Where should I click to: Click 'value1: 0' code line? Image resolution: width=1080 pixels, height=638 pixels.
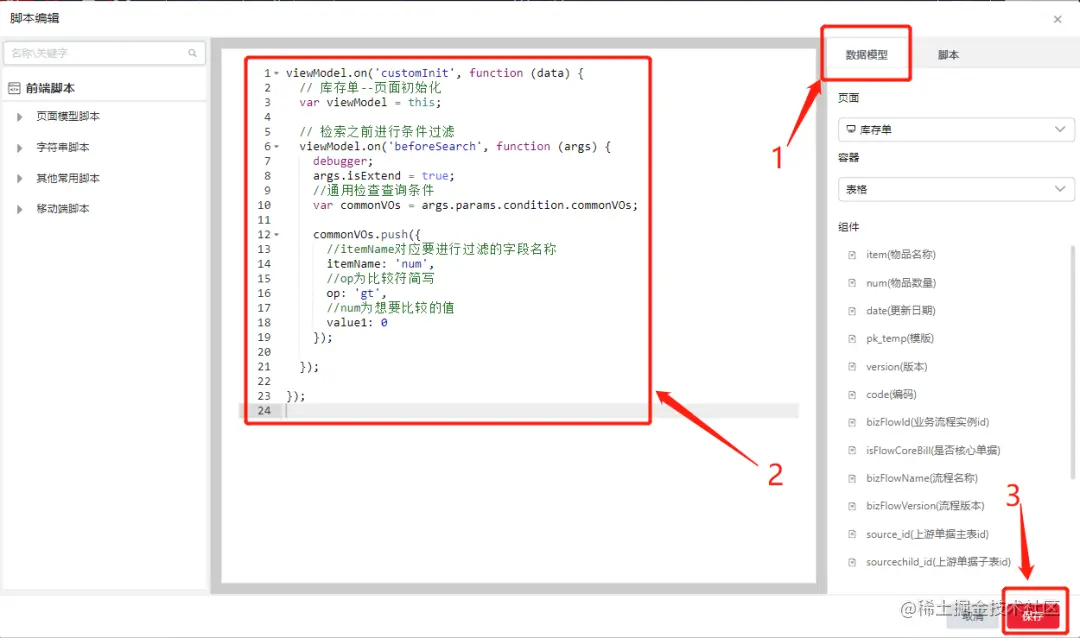357,322
